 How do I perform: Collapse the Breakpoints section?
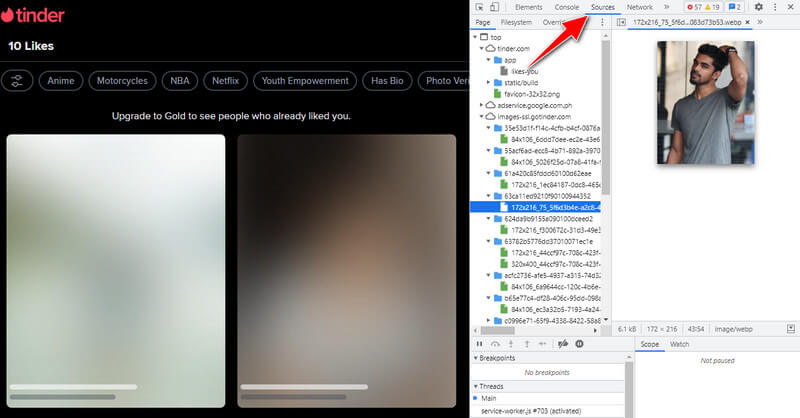click(474, 357)
